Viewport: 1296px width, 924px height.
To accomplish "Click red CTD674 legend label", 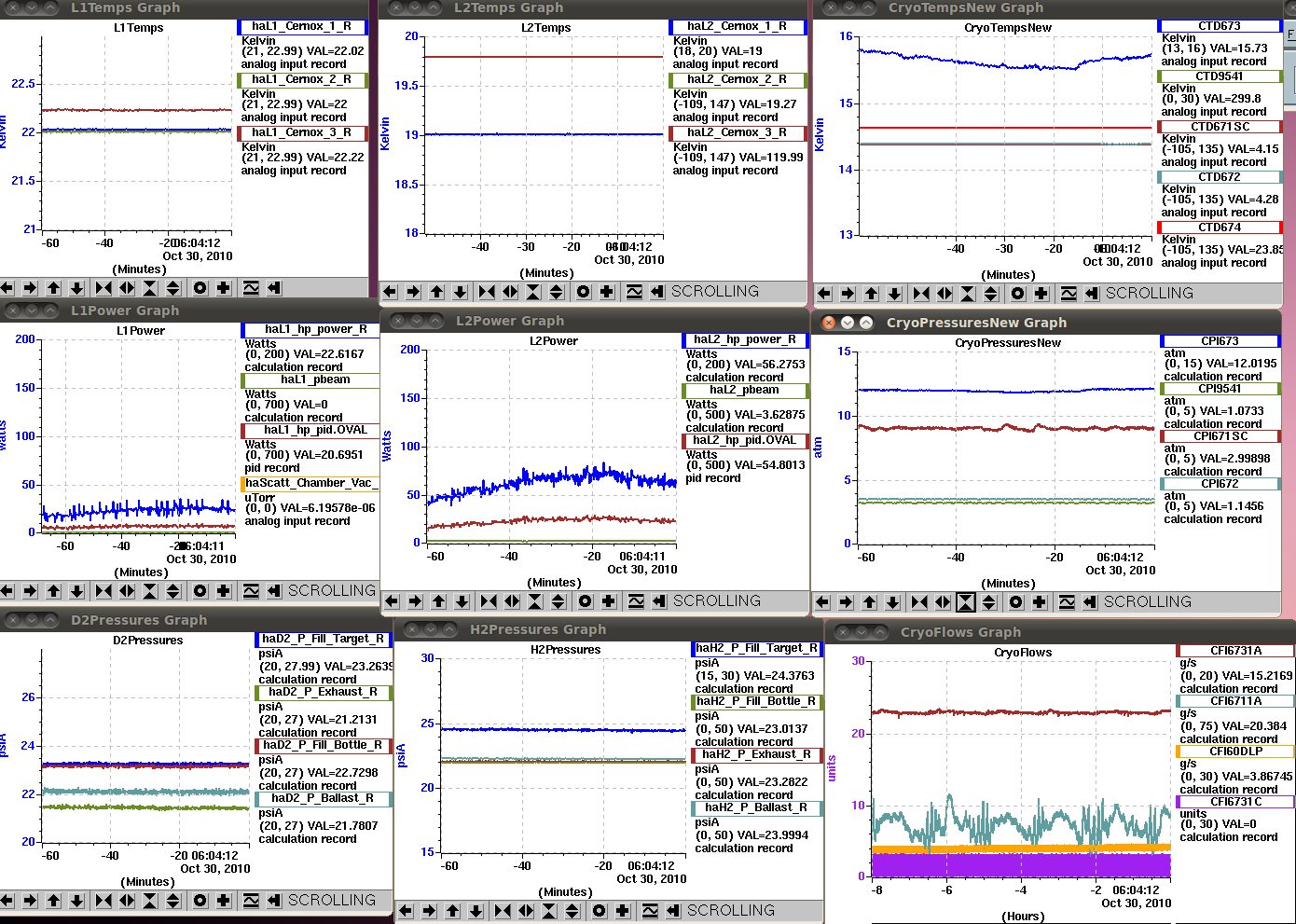I will (1220, 228).
